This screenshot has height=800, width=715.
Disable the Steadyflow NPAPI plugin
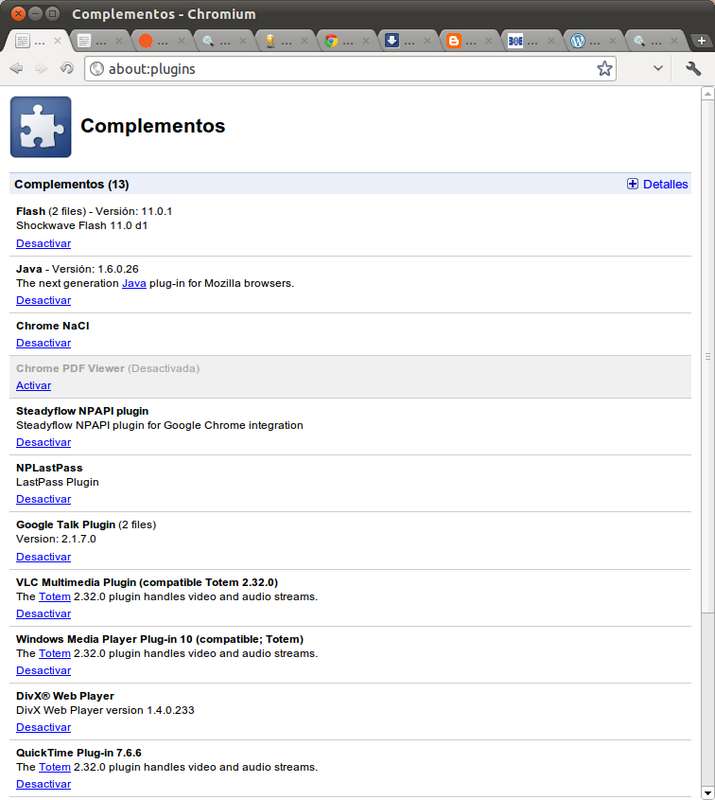[43, 442]
